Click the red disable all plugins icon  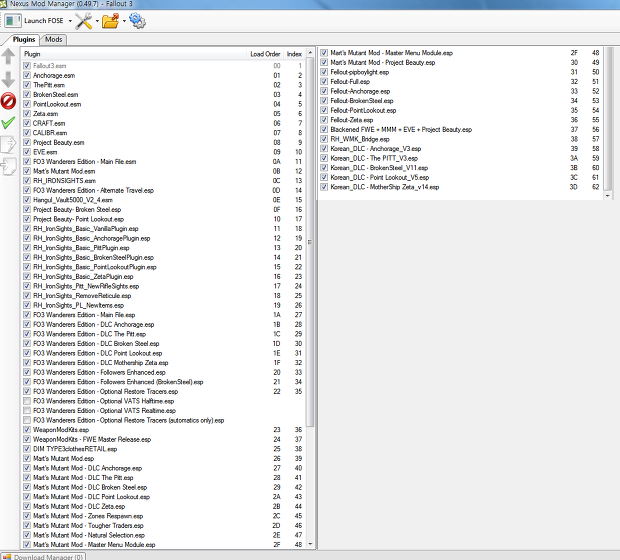point(8,101)
